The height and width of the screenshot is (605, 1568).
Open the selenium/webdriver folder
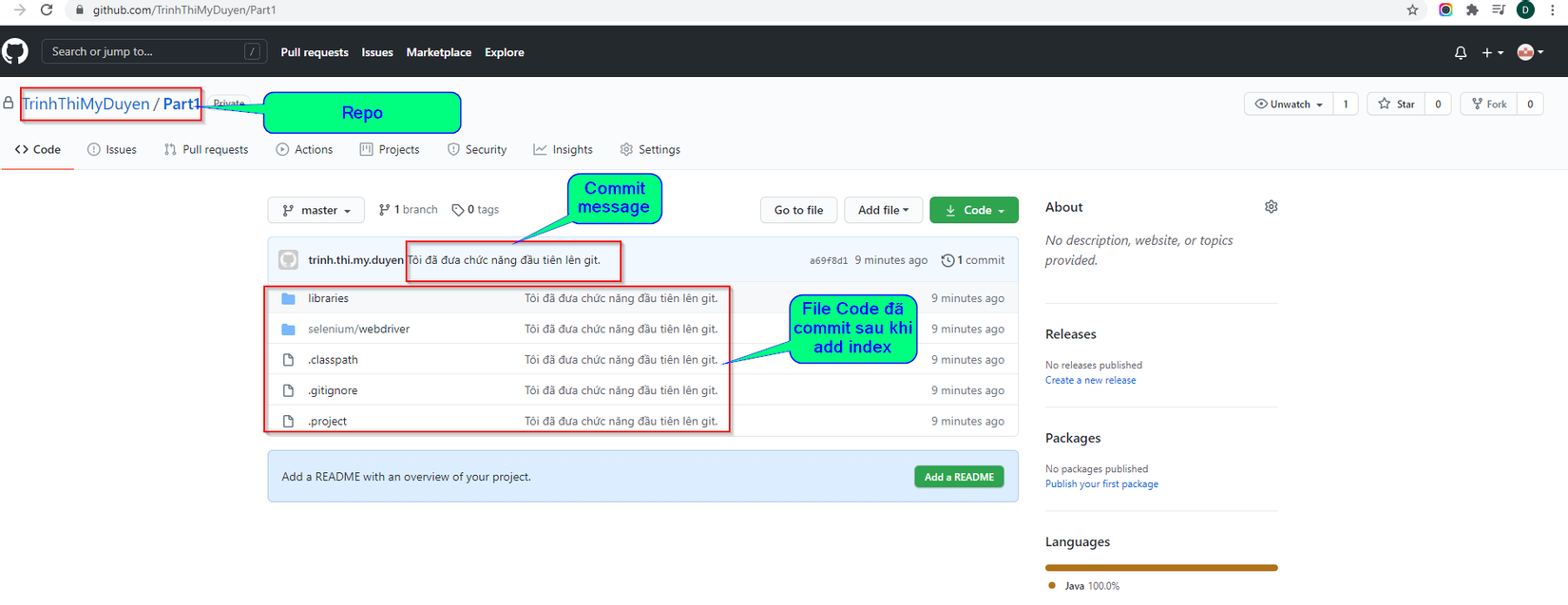coord(358,329)
